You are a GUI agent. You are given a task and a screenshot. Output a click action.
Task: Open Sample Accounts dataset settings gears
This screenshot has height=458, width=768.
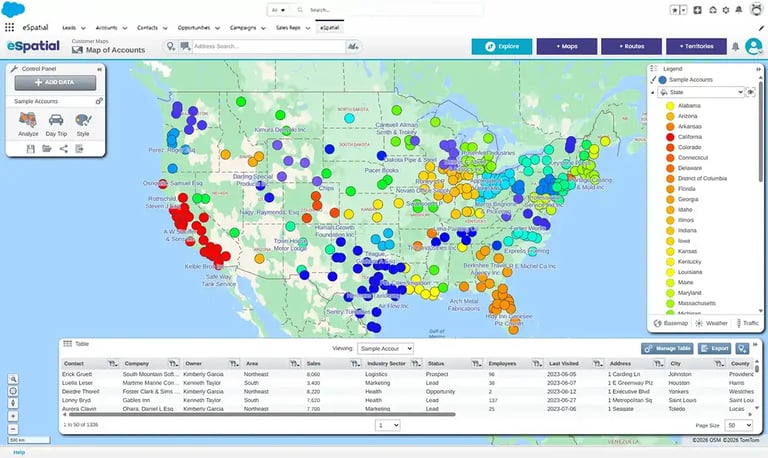pos(99,101)
